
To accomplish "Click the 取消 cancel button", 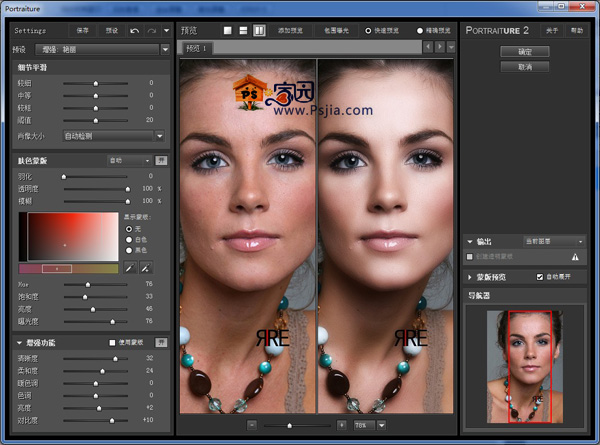I will [x=526, y=67].
